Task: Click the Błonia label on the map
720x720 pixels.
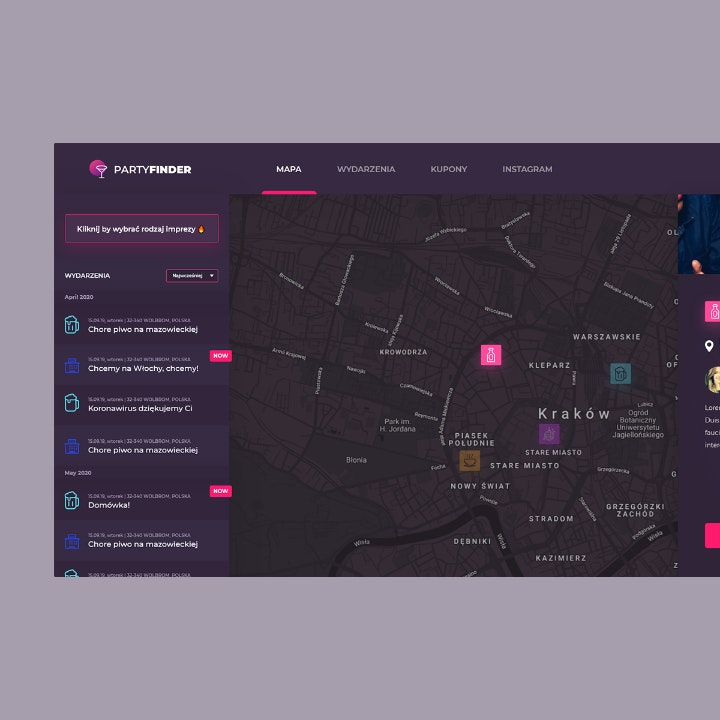Action: pyautogui.click(x=356, y=460)
